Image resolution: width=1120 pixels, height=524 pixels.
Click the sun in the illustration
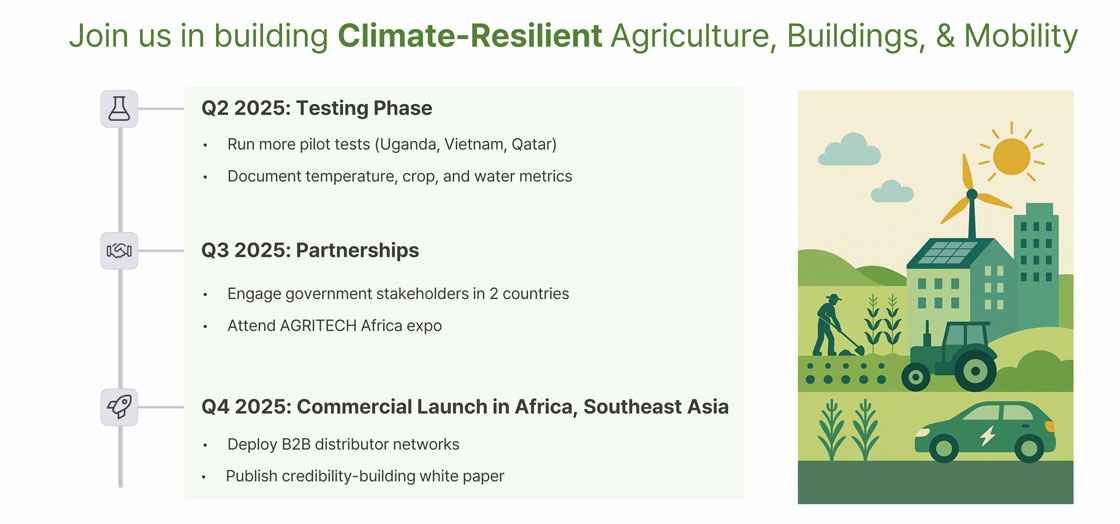(1011, 155)
